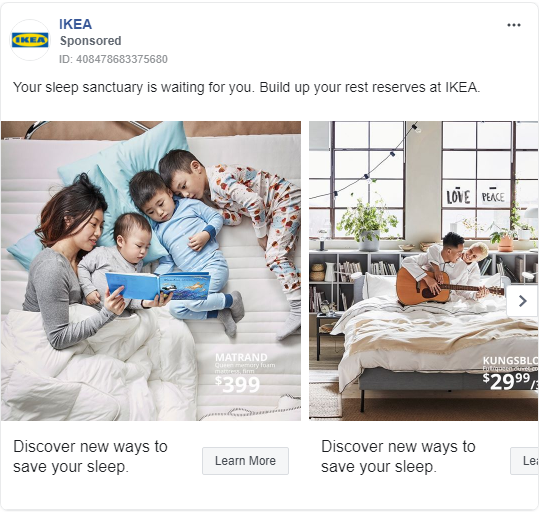This screenshot has width=540, height=512.
Task: Open the KUNGSBLOMMA bedroom guitar photo
Action: 424,271
